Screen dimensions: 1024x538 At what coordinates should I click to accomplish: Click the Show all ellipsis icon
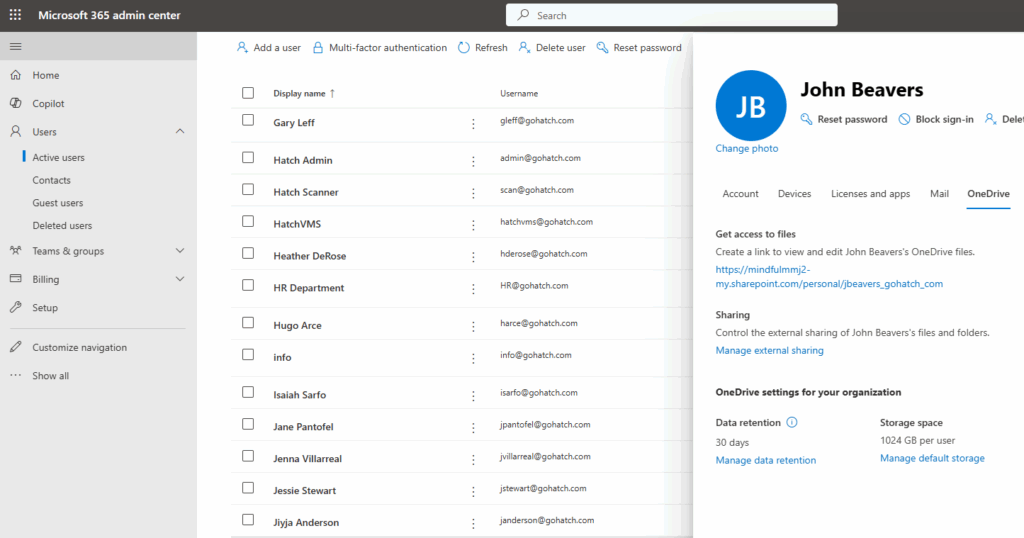[x=16, y=375]
